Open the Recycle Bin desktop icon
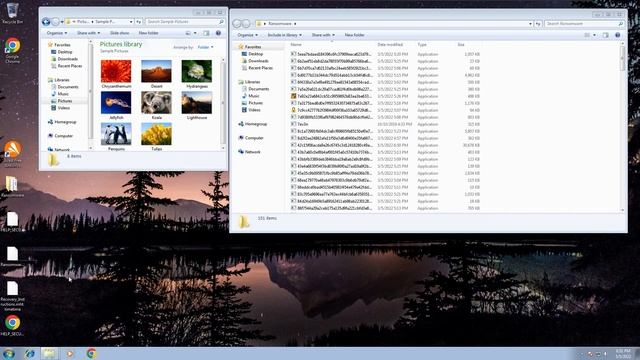This screenshot has width=640, height=360. pyautogui.click(x=12, y=13)
